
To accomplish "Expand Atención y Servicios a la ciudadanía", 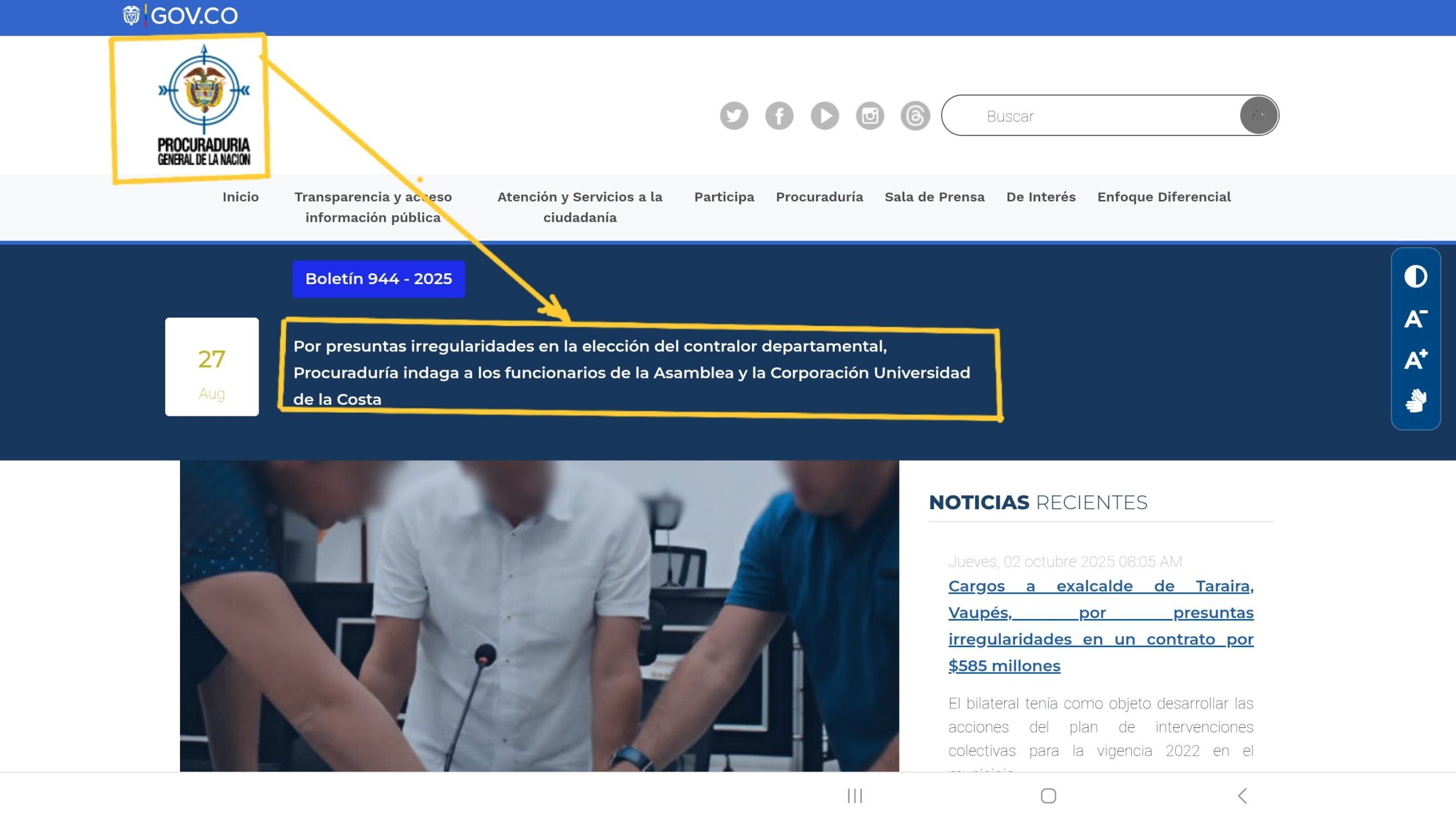I will click(579, 207).
